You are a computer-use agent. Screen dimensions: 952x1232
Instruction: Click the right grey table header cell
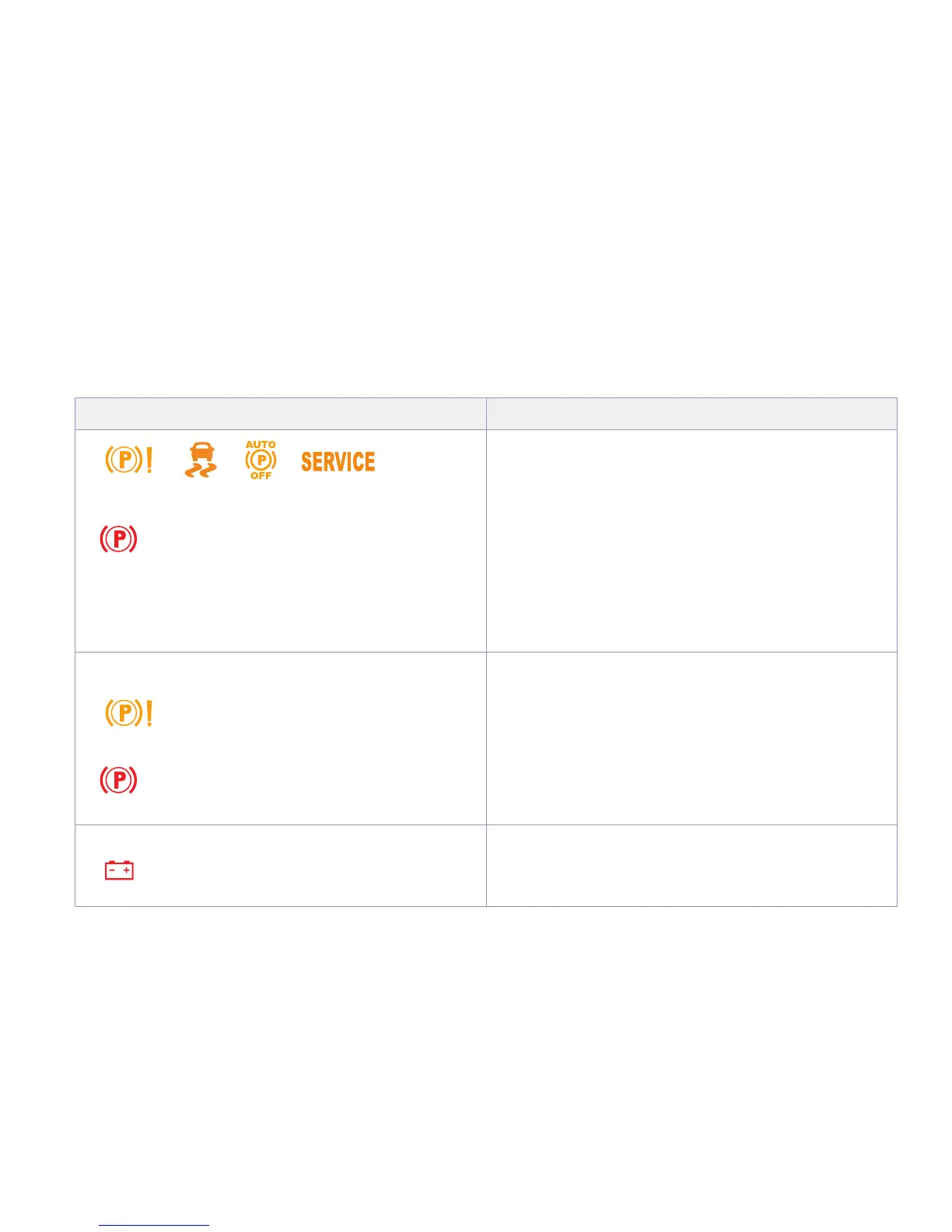tap(691, 414)
